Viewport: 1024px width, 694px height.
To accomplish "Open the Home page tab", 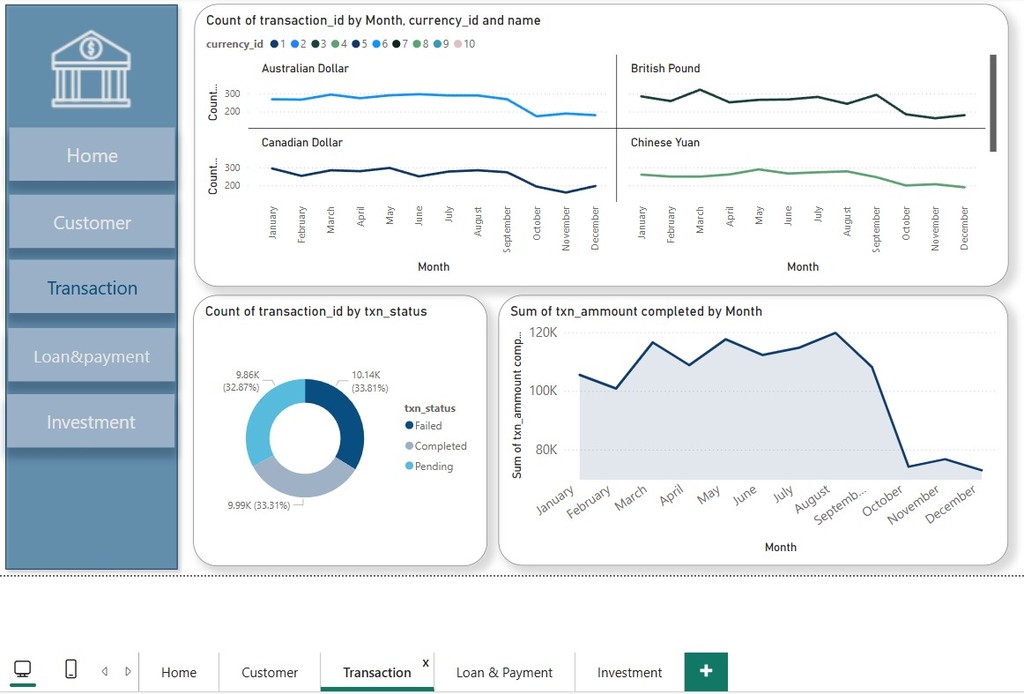I will (179, 672).
